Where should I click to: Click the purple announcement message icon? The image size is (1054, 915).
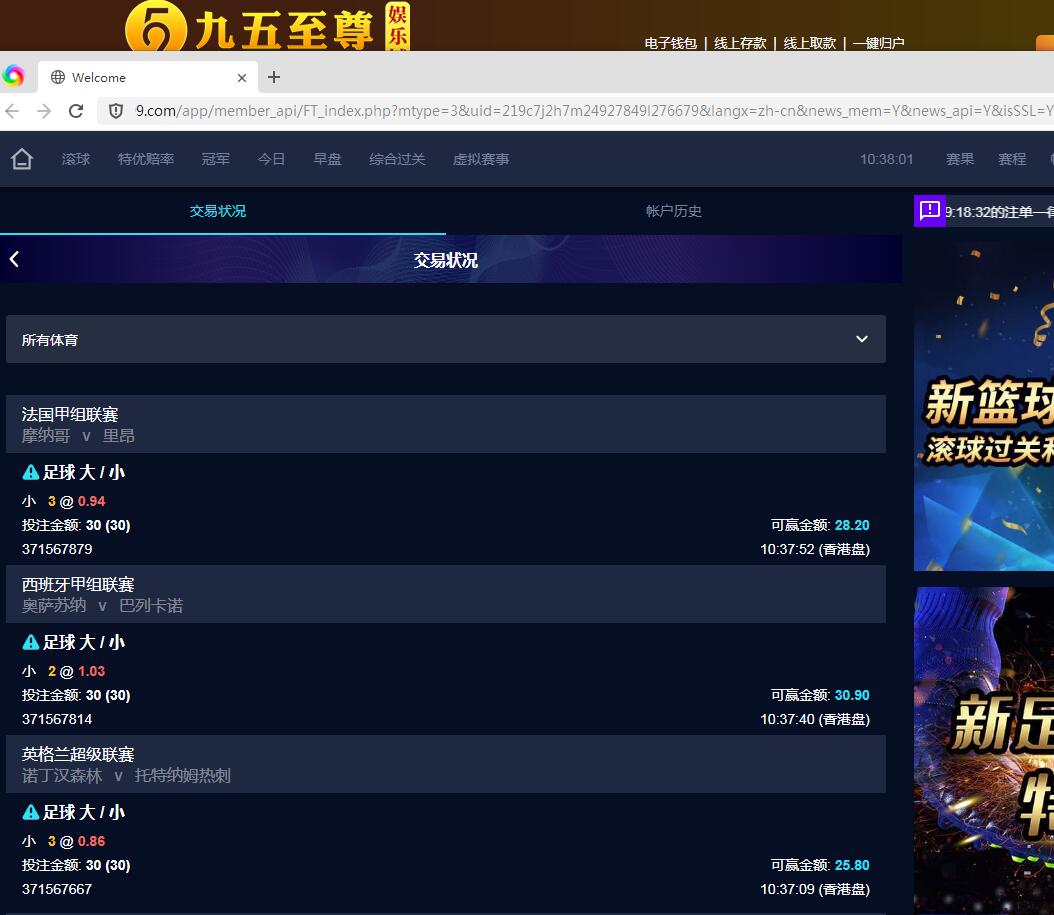(930, 211)
